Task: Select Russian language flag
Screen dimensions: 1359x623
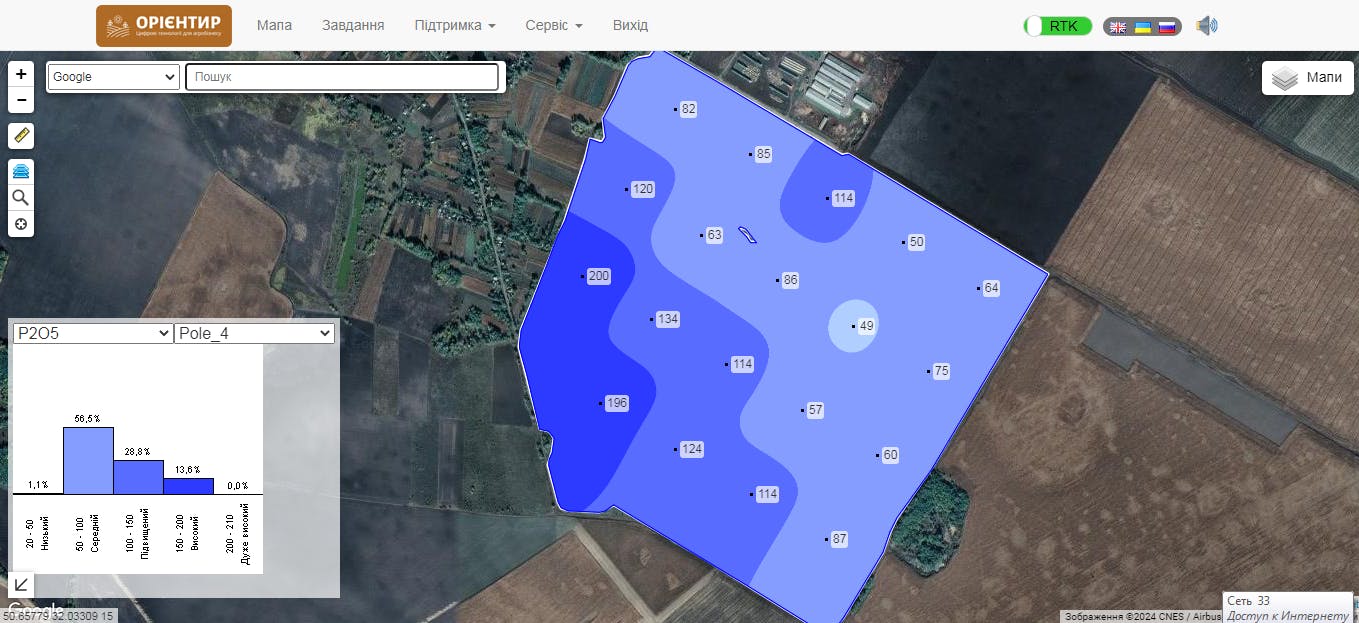Action: (x=1166, y=27)
